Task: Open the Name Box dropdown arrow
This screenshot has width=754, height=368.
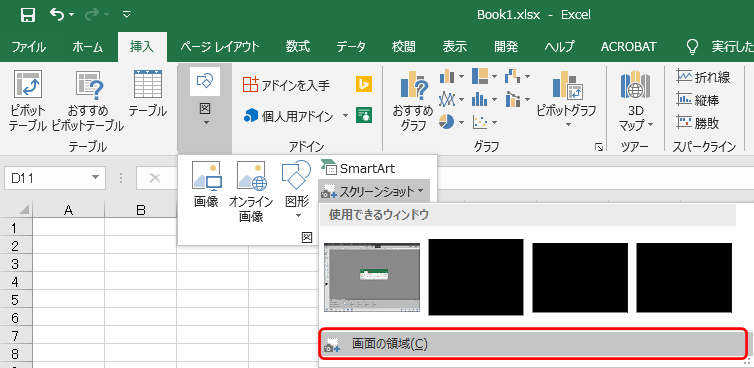Action: click(x=94, y=178)
